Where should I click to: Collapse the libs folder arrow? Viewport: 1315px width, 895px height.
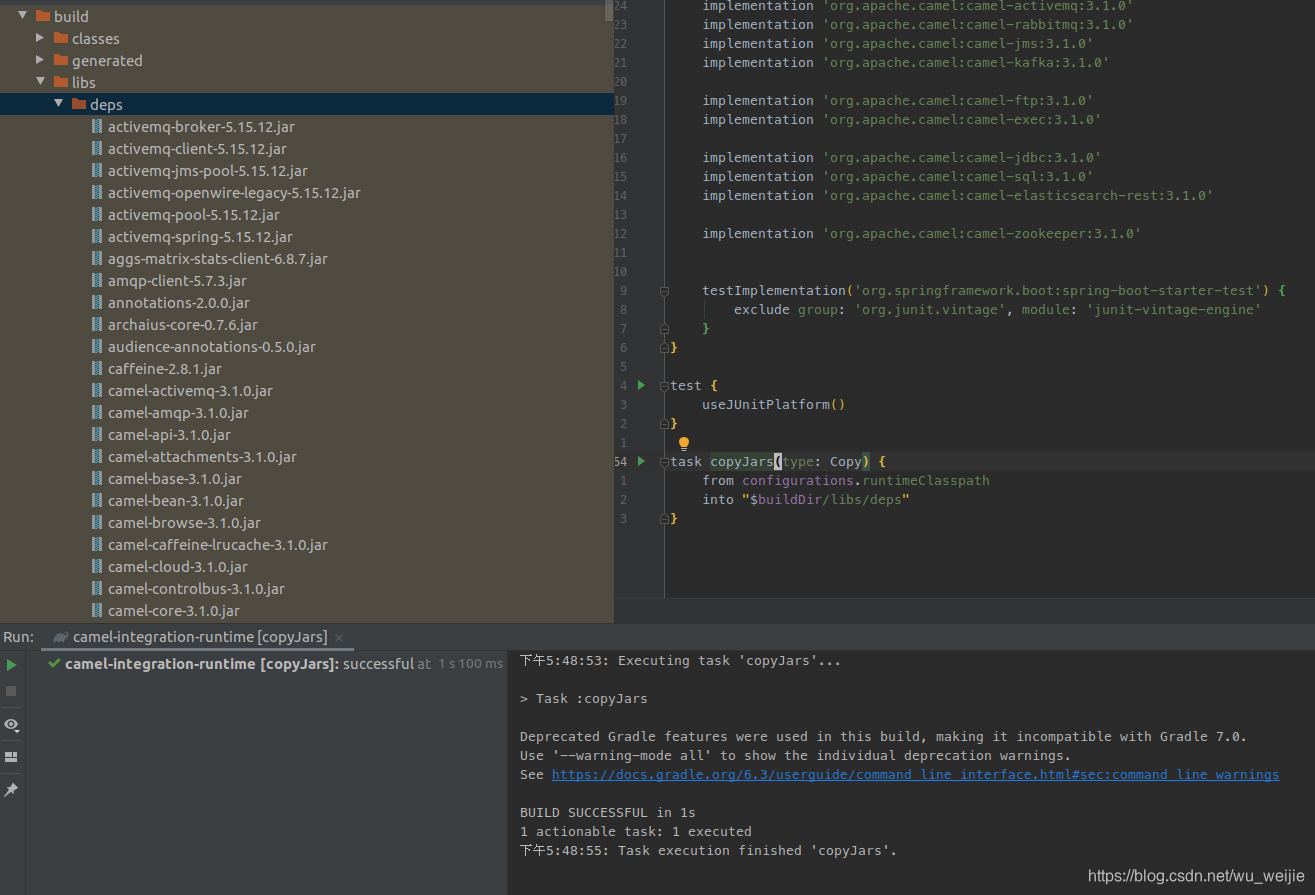coord(40,82)
